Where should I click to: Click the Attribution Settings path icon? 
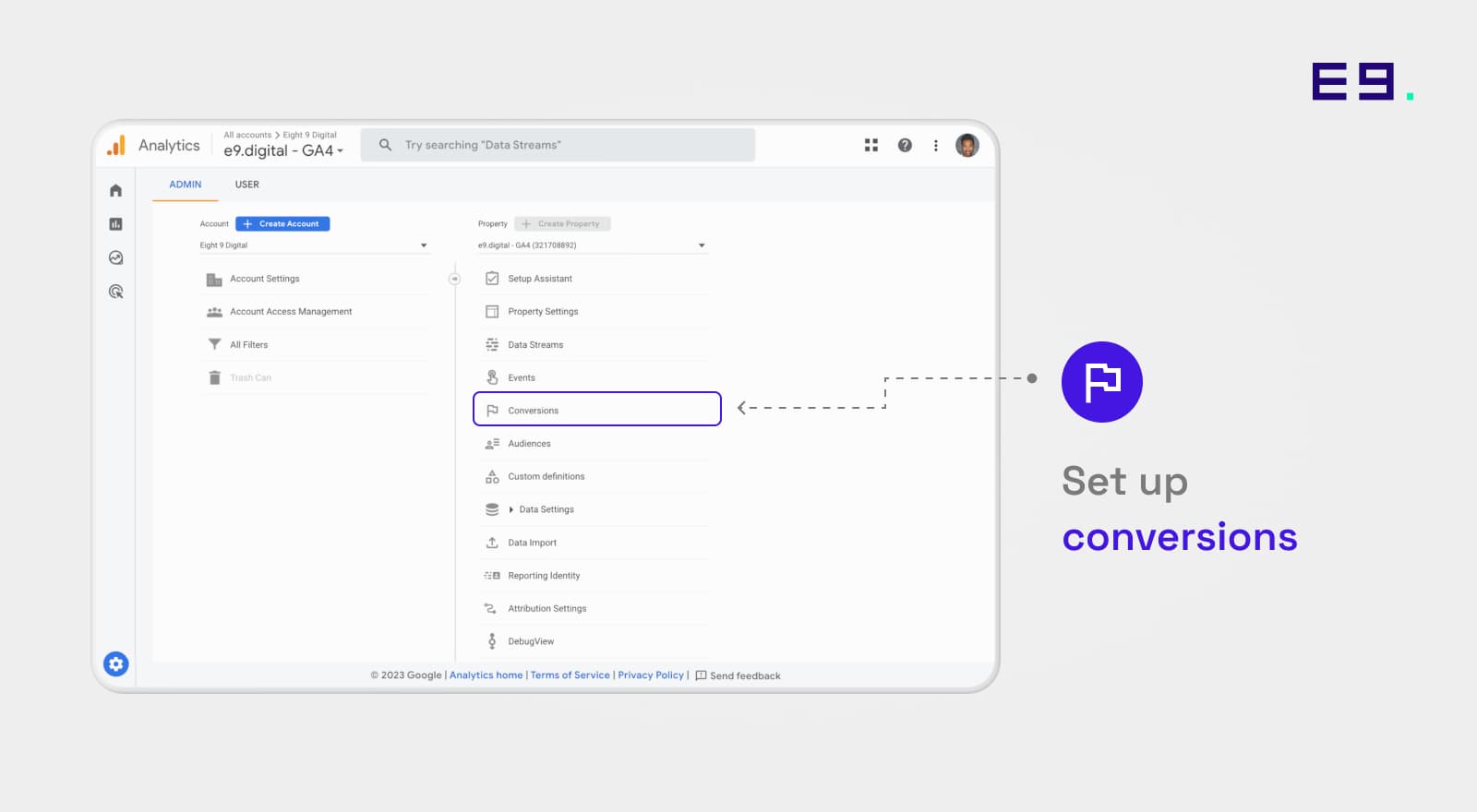491,609
